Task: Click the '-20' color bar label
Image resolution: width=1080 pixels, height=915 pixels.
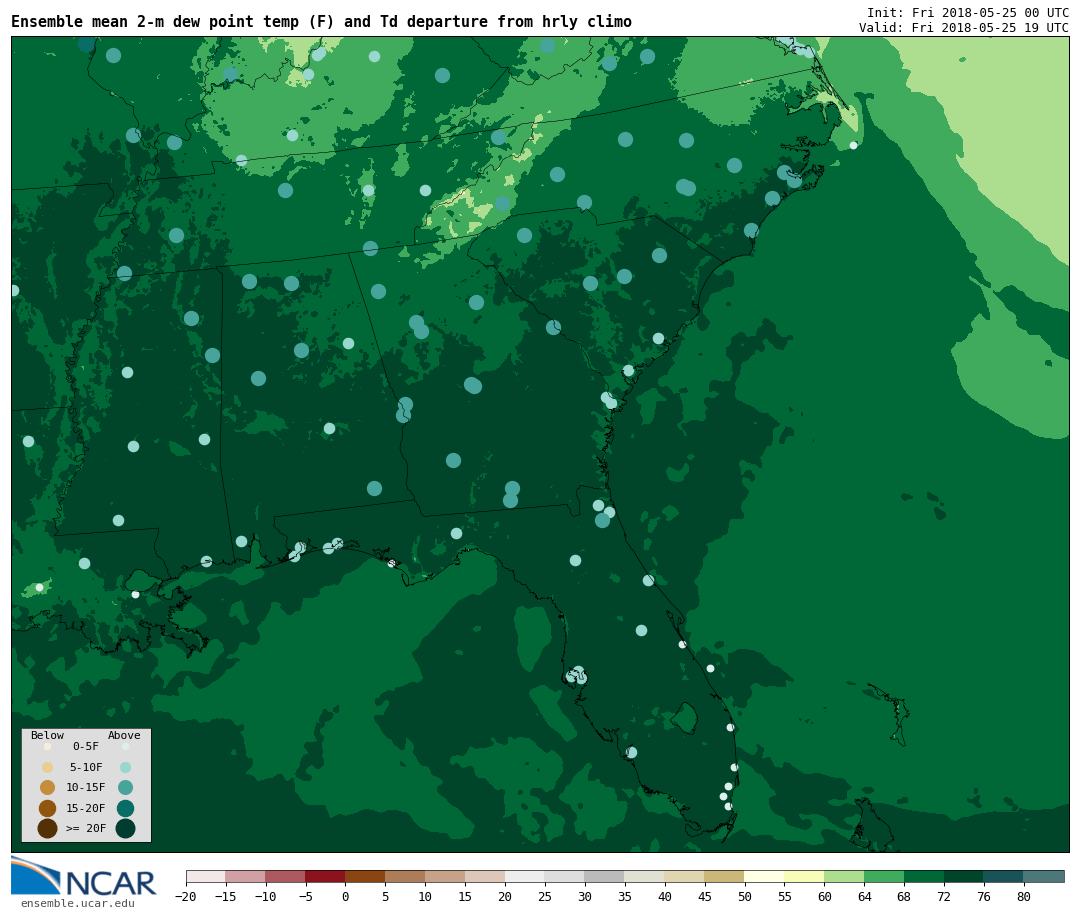Action: 185,896
